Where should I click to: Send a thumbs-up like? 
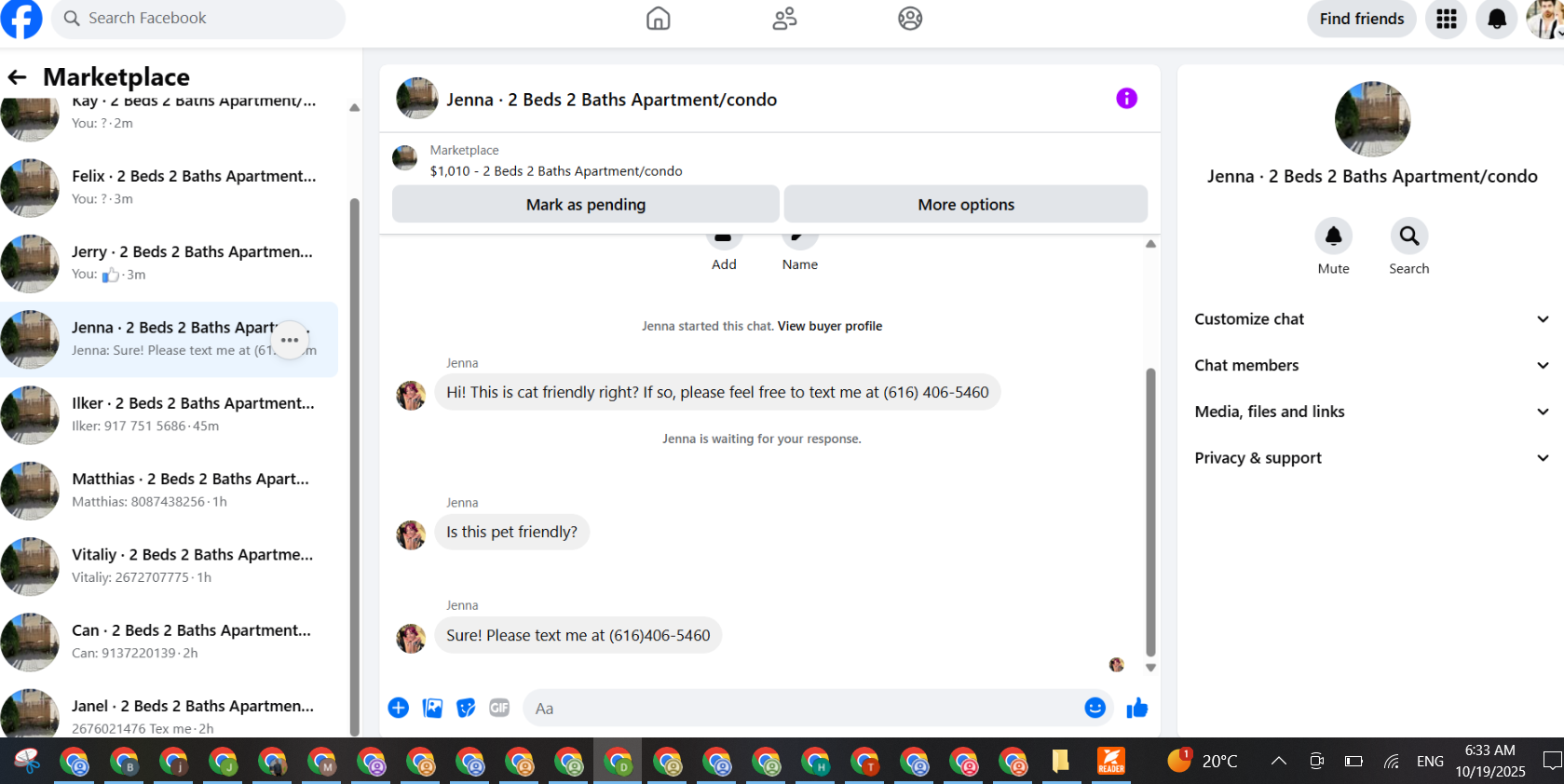[1137, 709]
